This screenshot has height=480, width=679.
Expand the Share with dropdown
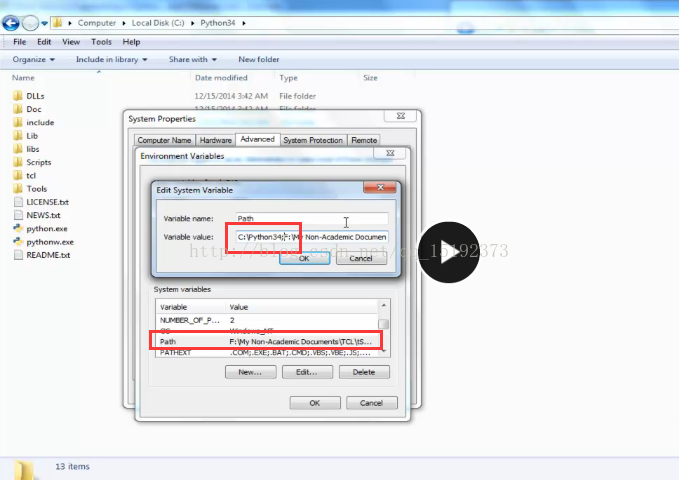[x=193, y=59]
